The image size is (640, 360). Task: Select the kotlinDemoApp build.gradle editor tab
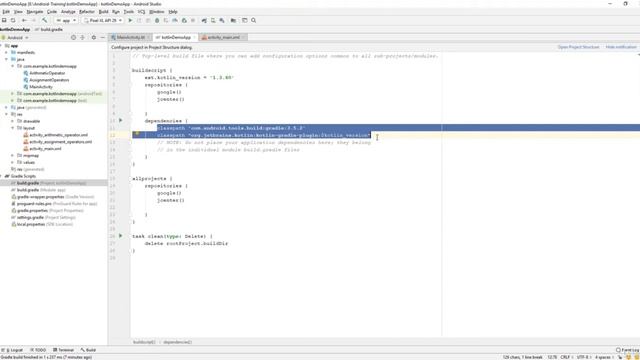tap(176, 38)
